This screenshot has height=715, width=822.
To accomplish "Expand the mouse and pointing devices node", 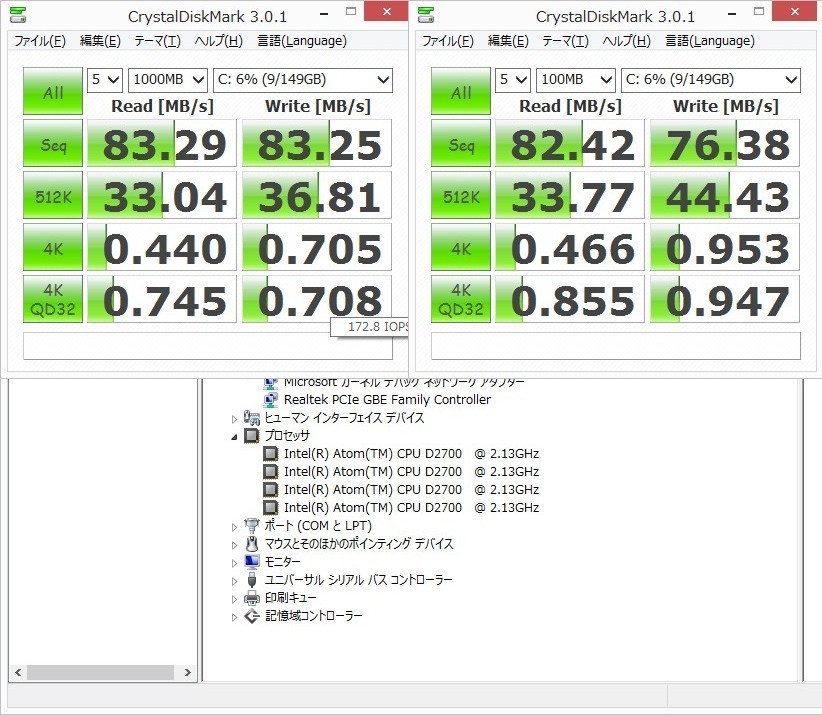I will [234, 545].
